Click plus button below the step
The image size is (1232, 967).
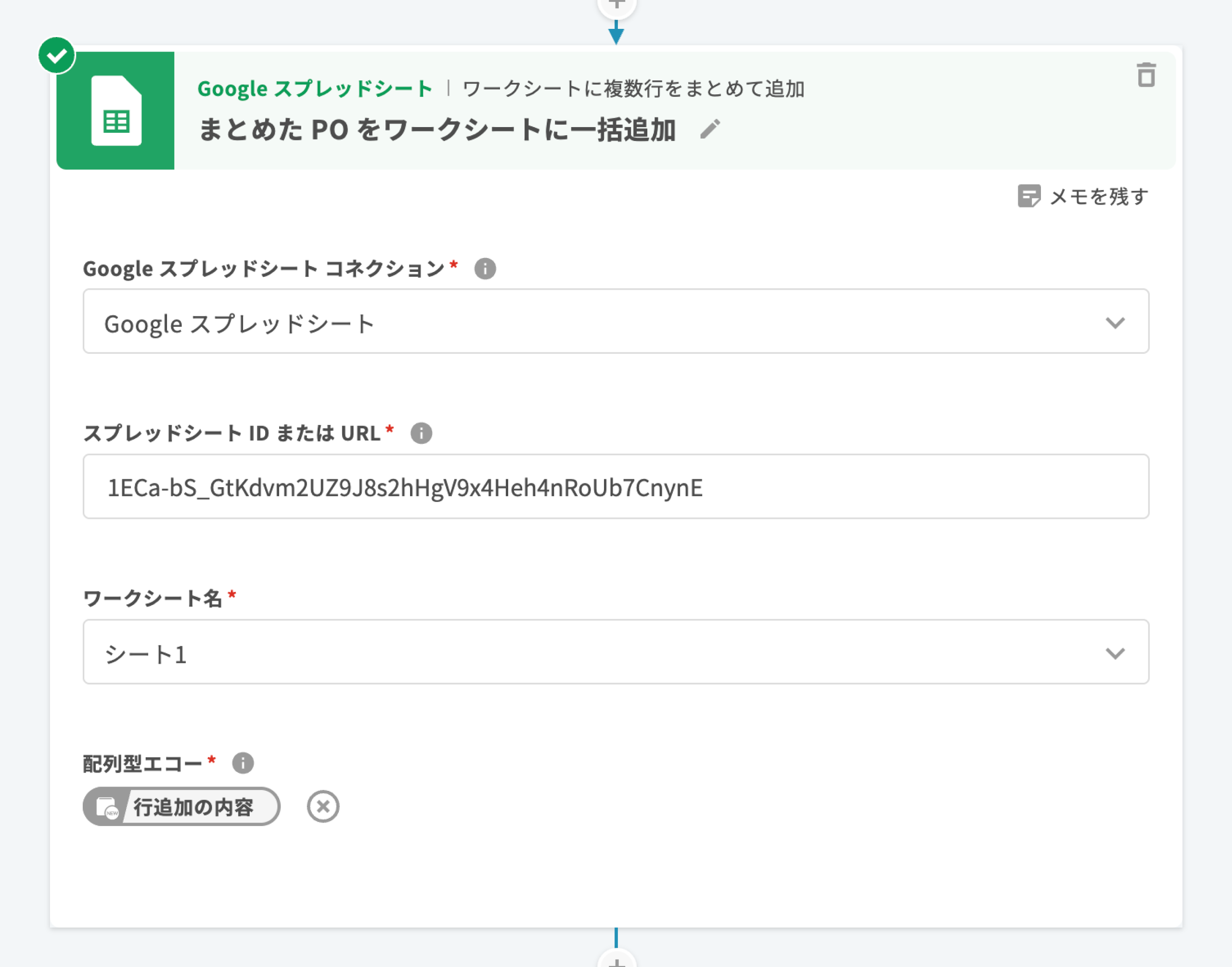[x=616, y=961]
